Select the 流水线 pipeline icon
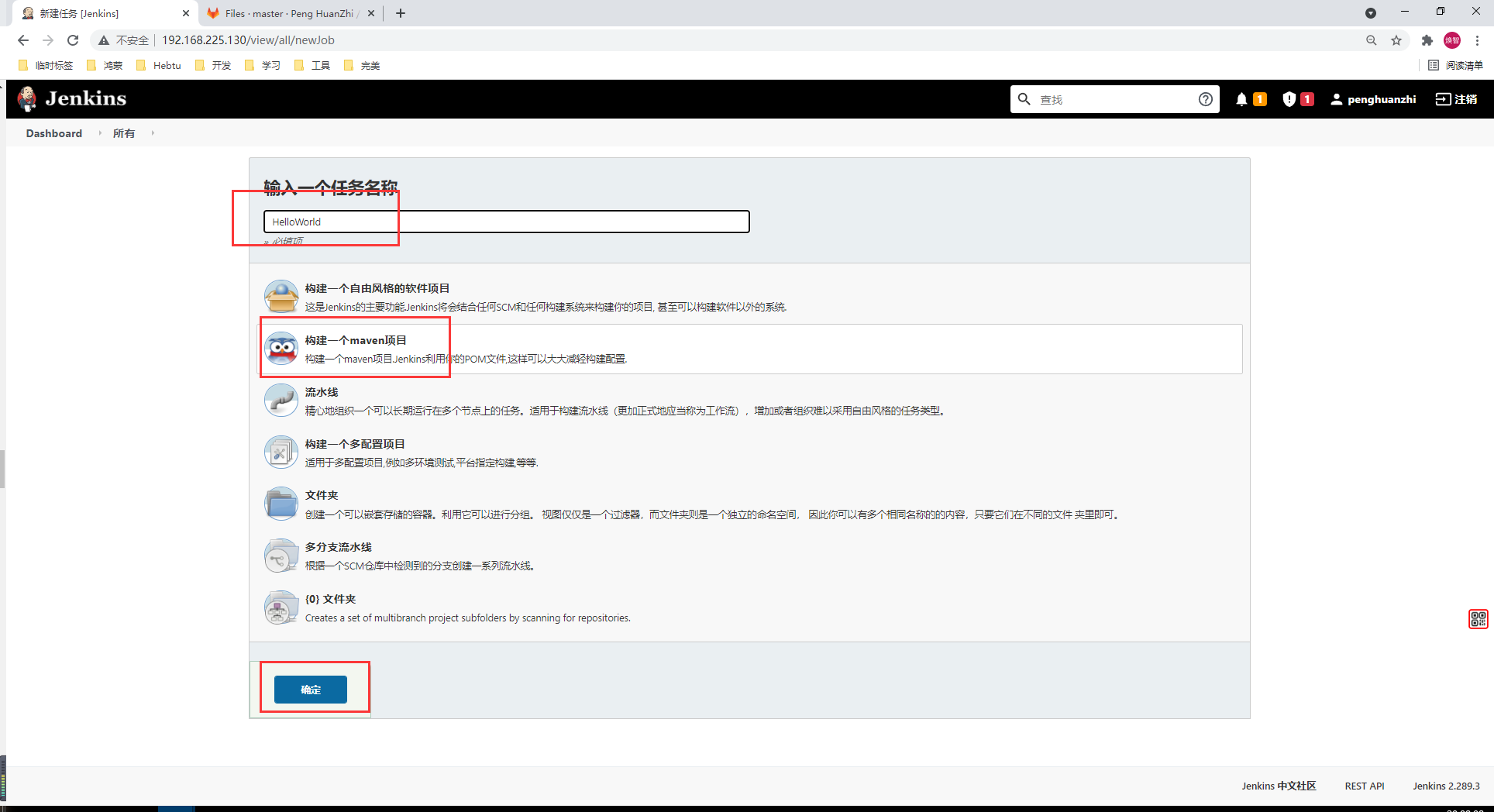The width and height of the screenshot is (1494, 812). tap(281, 401)
